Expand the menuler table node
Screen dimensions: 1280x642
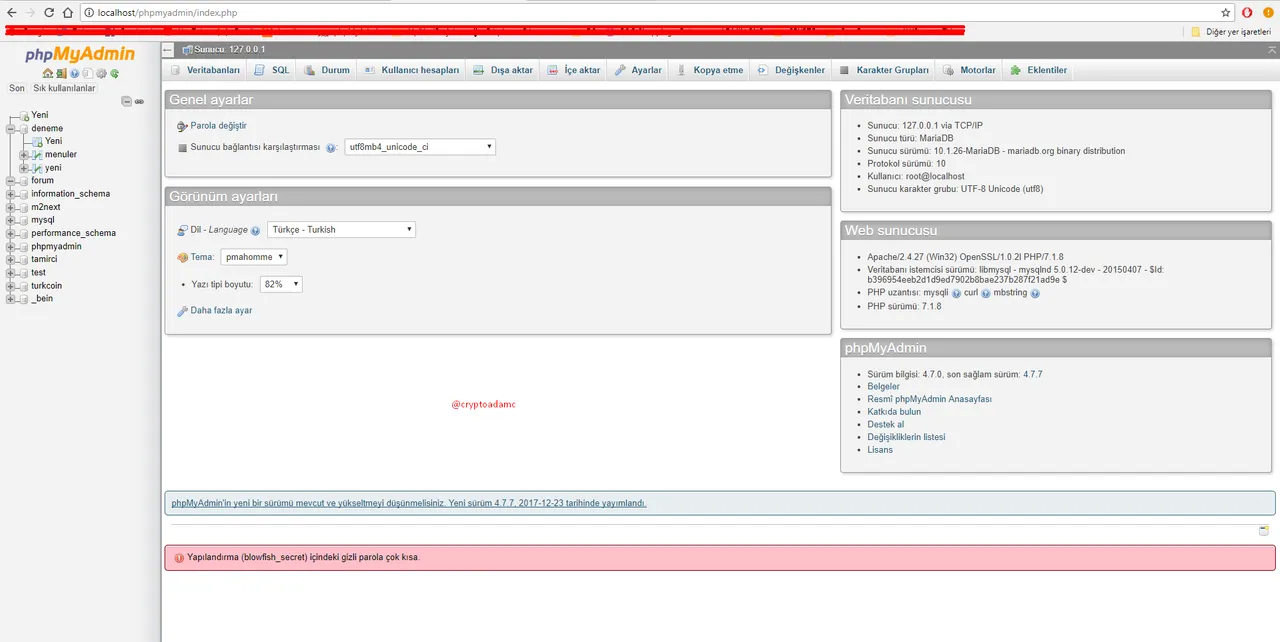point(24,155)
